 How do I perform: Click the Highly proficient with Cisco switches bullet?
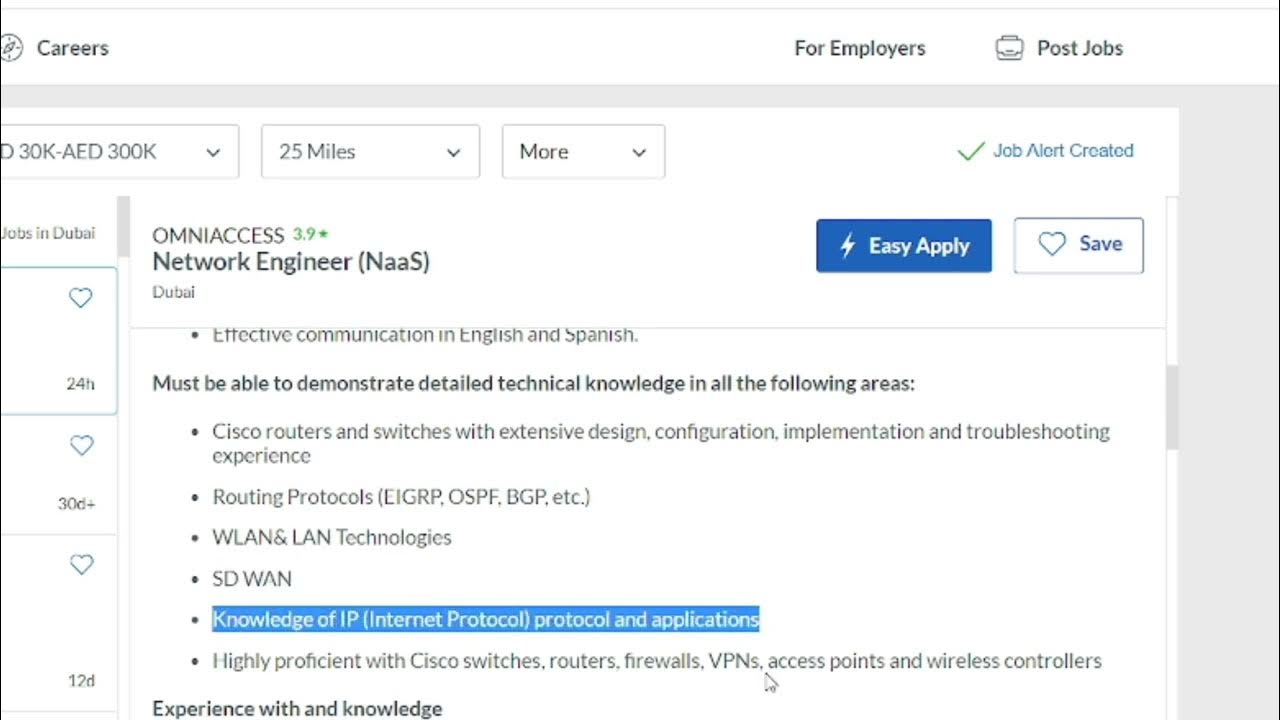point(657,661)
